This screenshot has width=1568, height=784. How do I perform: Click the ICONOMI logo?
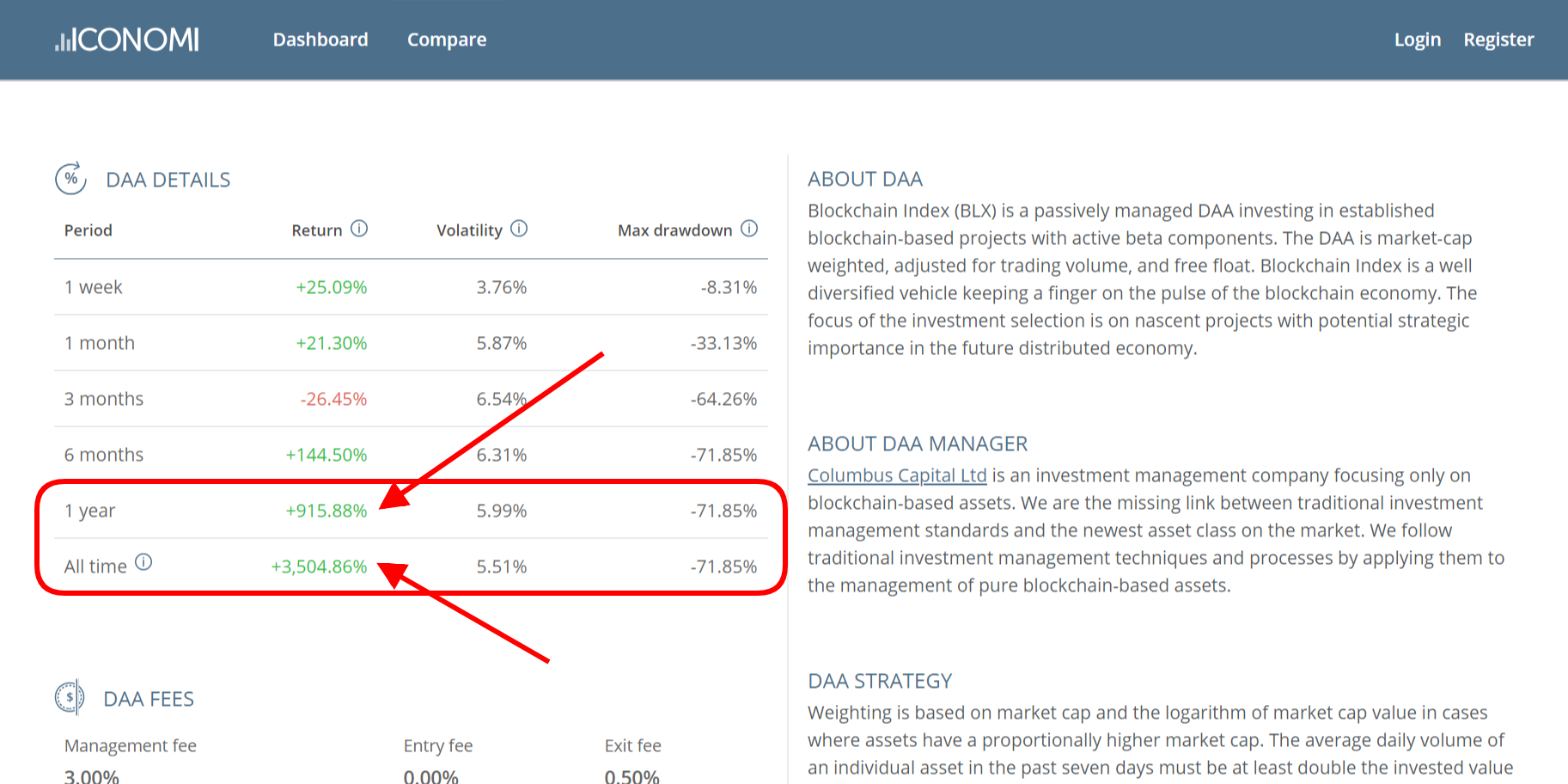[126, 40]
